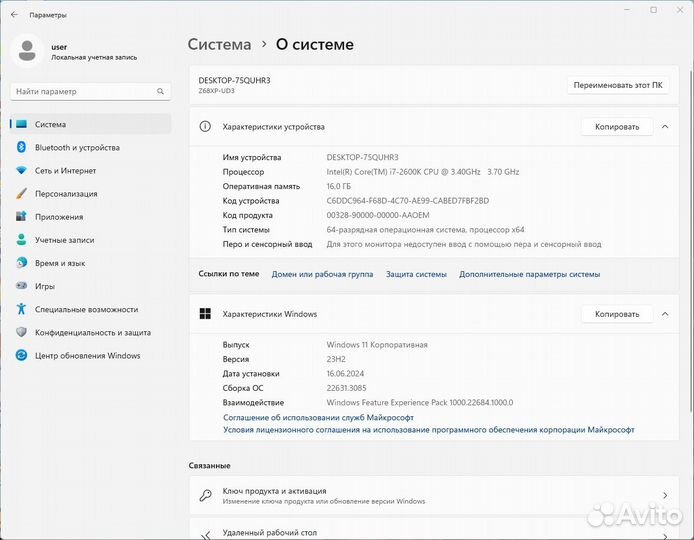This screenshot has width=694, height=540.
Task: Click the Центр обновления Windows icon
Action: [x=21, y=355]
